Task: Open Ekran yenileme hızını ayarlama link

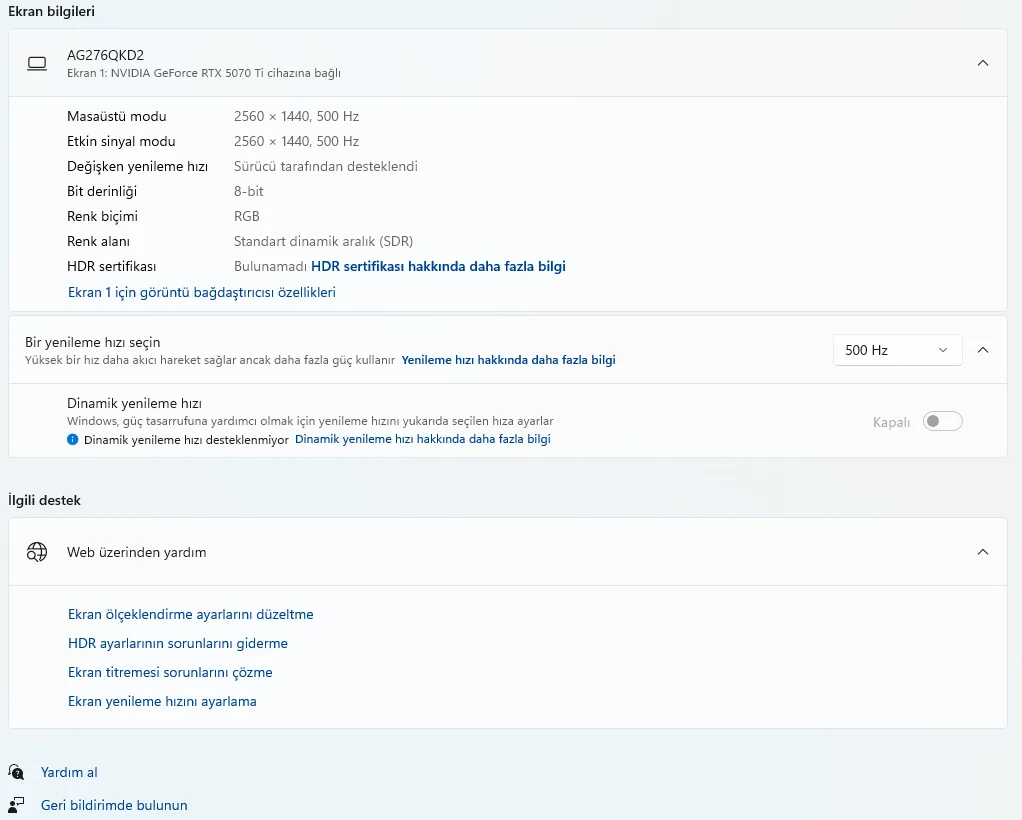Action: click(162, 701)
